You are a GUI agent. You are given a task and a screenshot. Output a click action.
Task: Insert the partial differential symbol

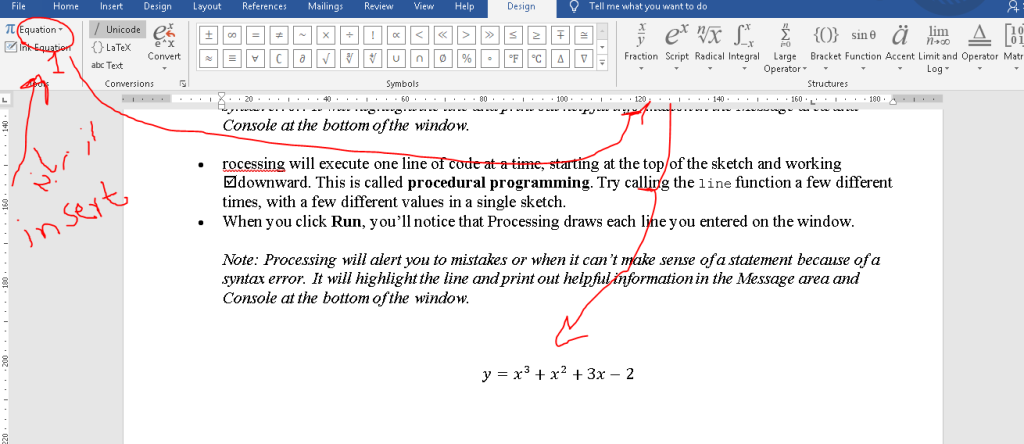[x=302, y=58]
